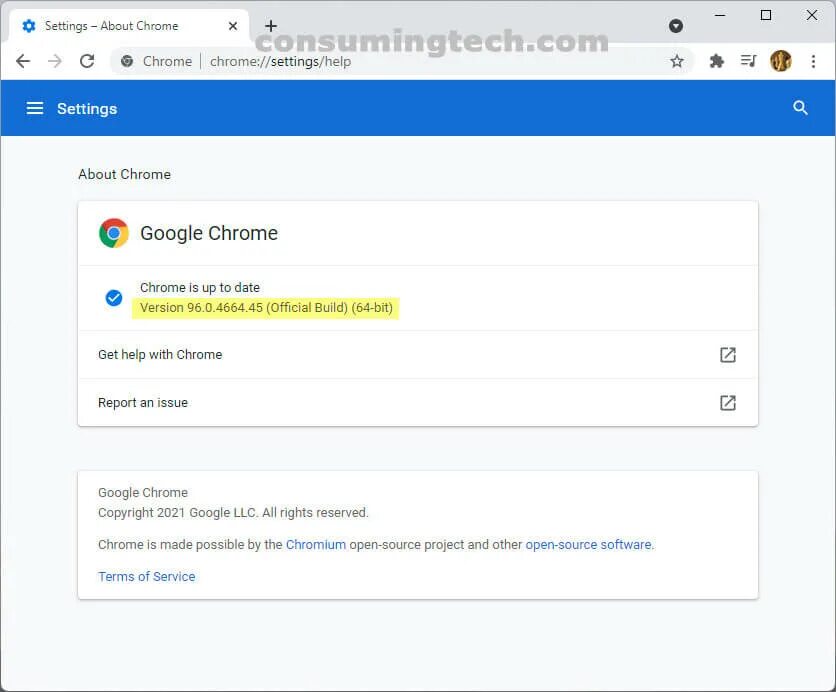
Task: Search settings with the magnifier icon
Action: [x=800, y=108]
